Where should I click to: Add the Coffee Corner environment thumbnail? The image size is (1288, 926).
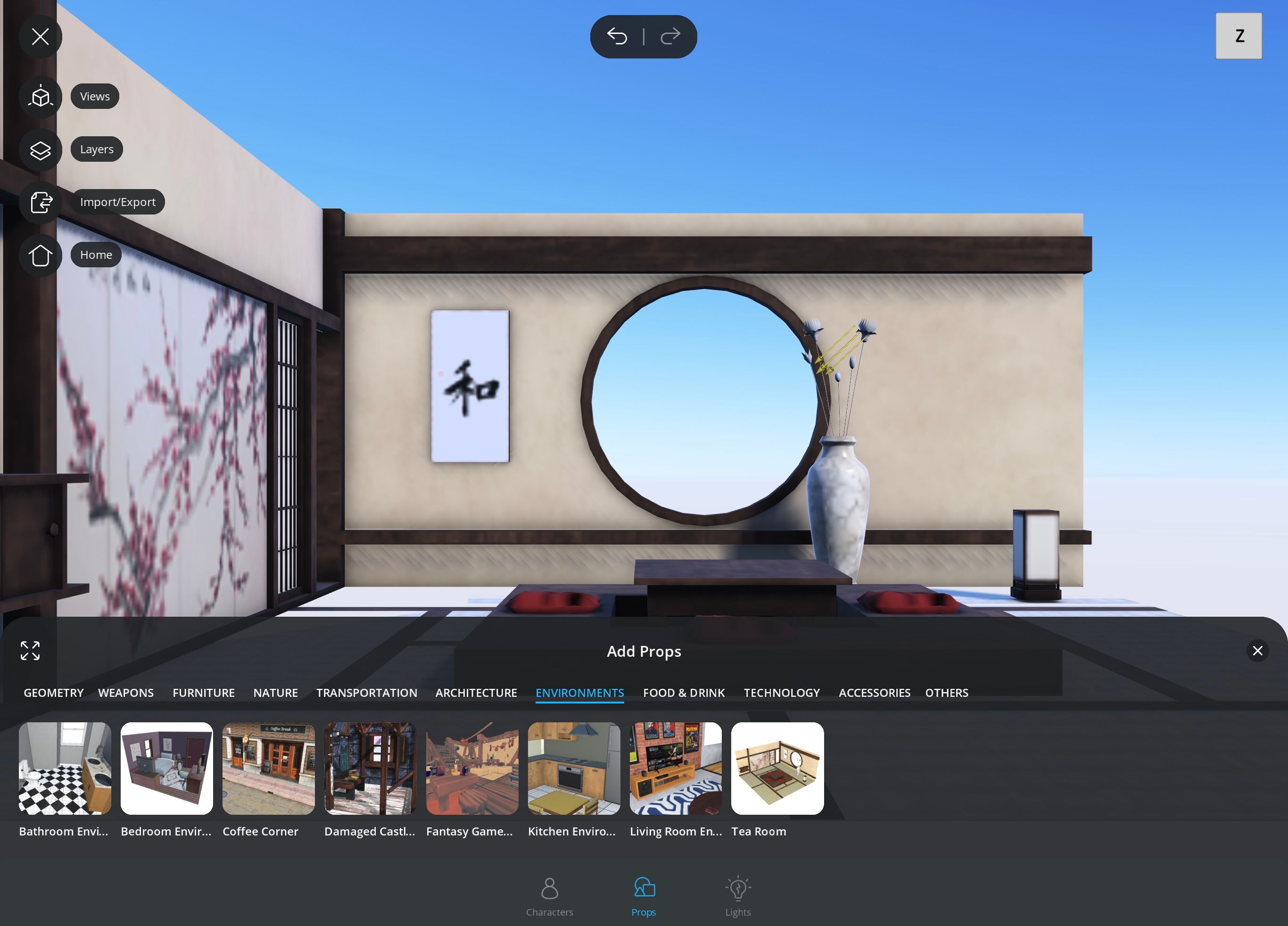[x=268, y=768]
